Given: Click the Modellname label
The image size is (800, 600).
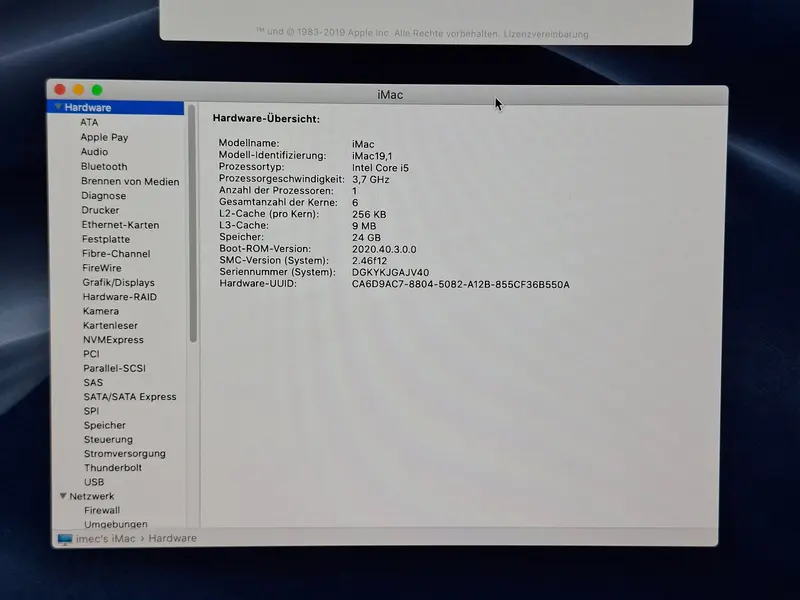Looking at the screenshot, I should 249,143.
